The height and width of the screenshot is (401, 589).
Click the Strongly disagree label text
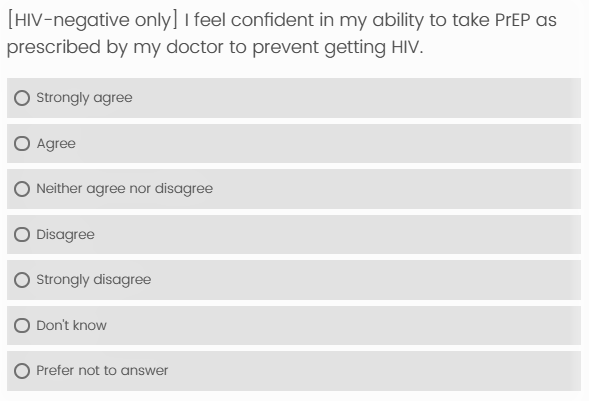tap(94, 280)
